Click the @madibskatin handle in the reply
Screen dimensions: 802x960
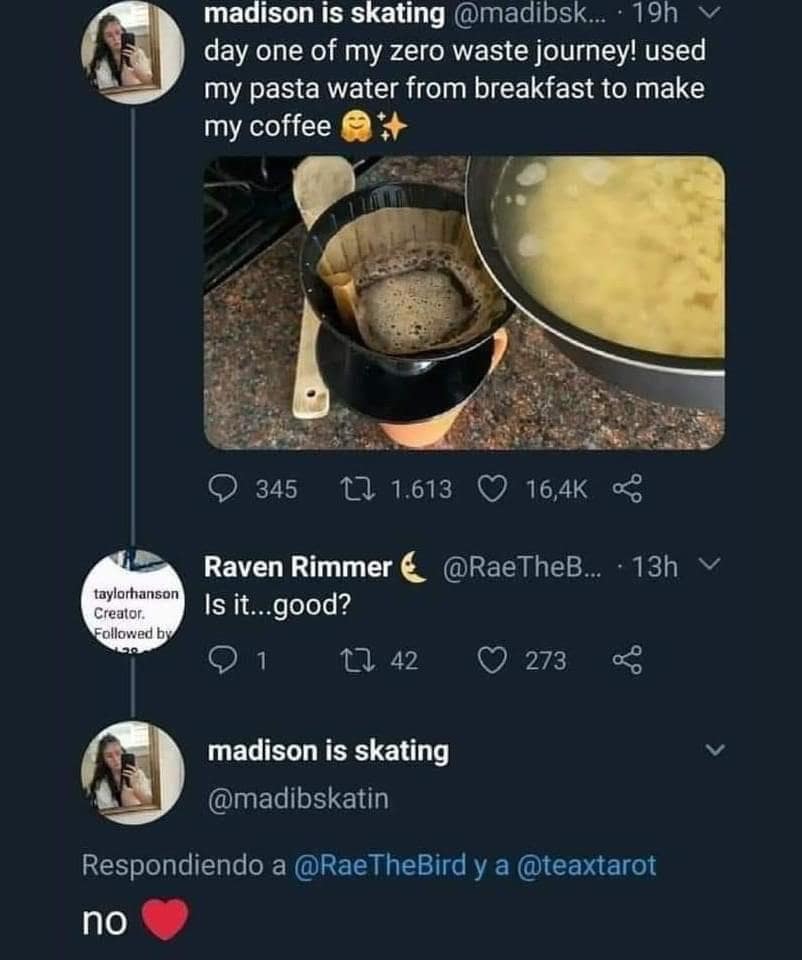[297, 799]
